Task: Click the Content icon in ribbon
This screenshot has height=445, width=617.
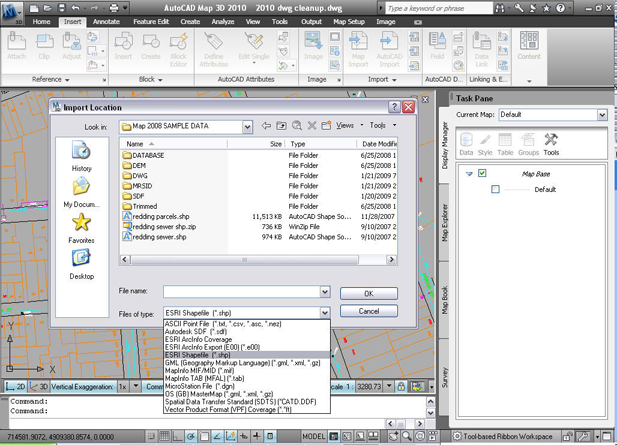Action: click(529, 46)
